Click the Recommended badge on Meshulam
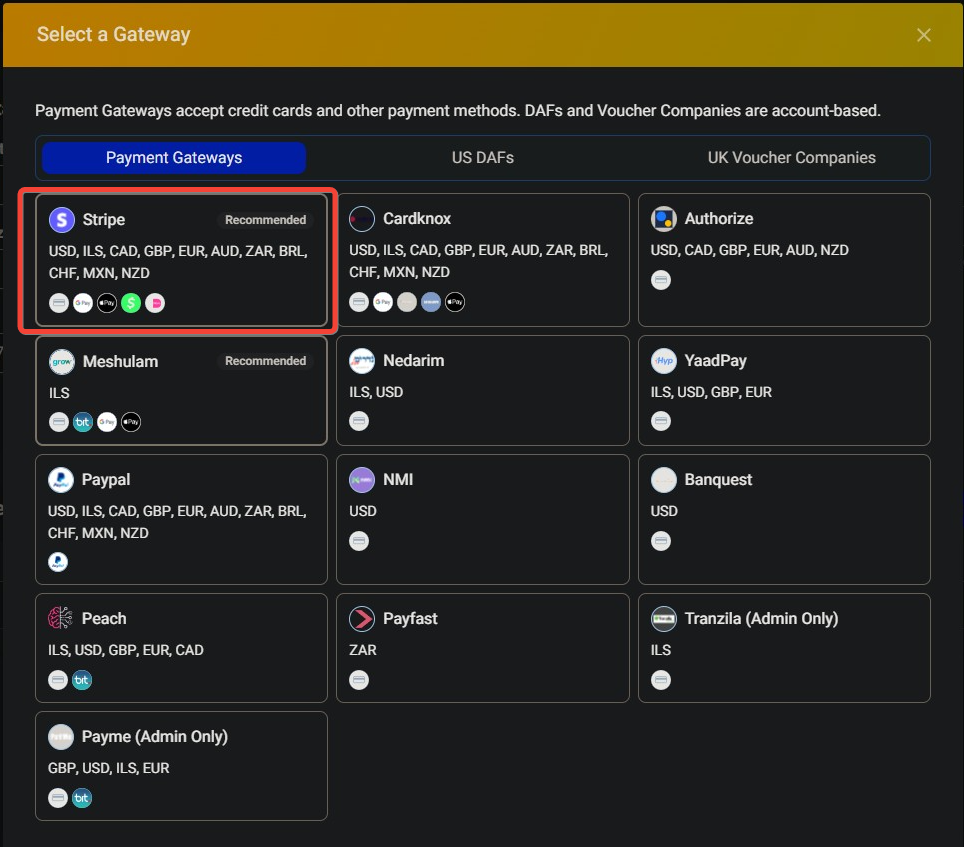Screen dimensions: 964x847 [x=265, y=361]
